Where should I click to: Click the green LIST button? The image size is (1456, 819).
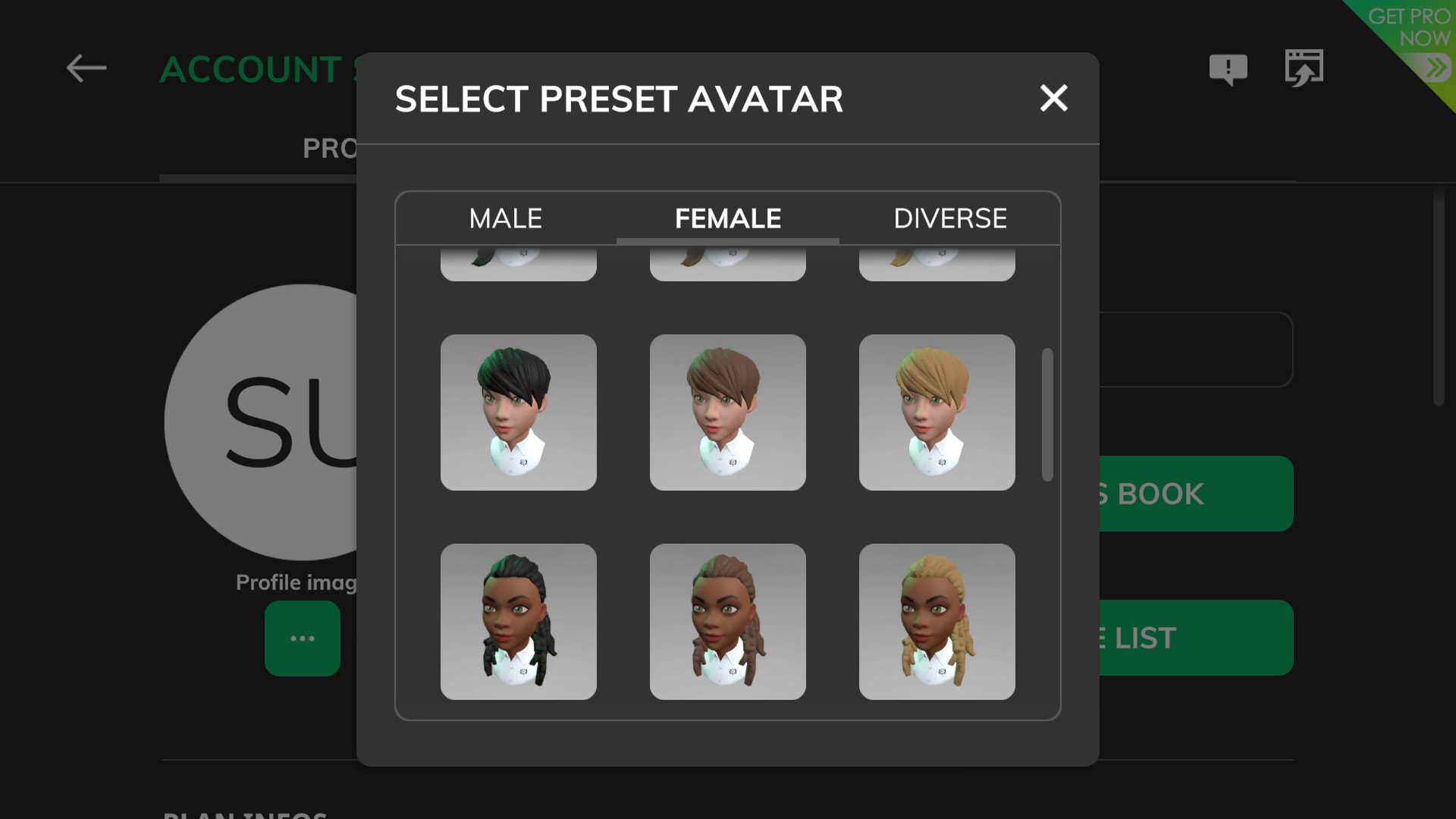point(1196,638)
